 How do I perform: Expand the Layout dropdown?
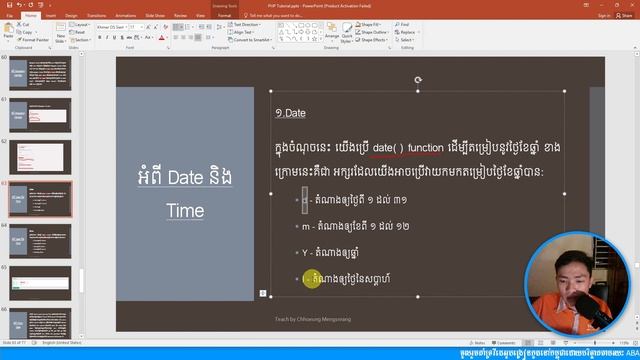pos(80,24)
